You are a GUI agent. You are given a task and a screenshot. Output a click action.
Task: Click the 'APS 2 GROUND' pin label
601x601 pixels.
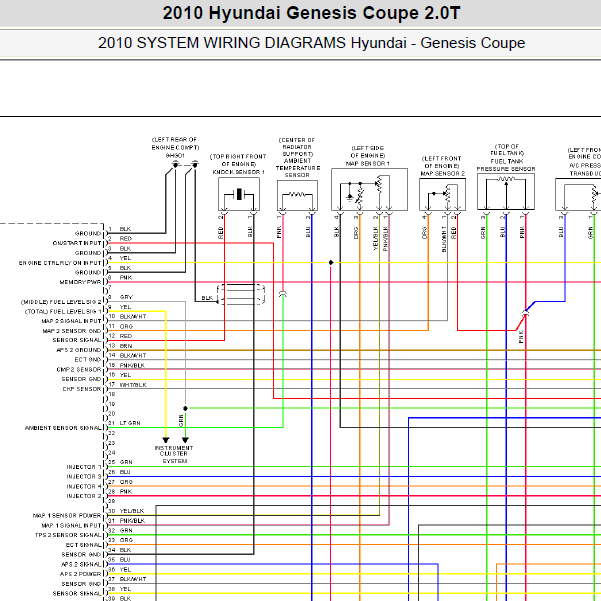(79, 350)
